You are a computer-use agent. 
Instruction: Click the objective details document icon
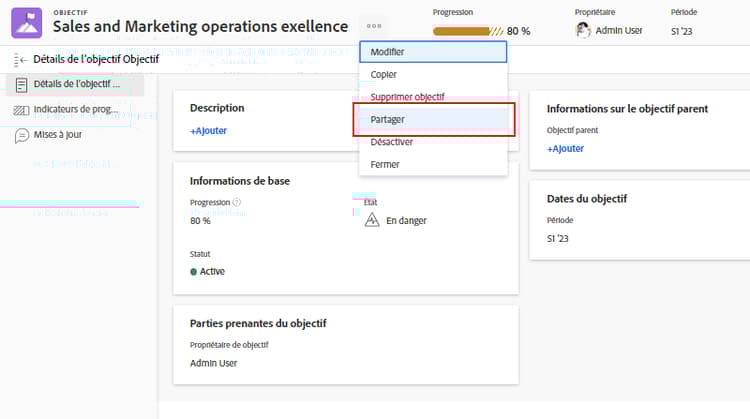pyautogui.click(x=21, y=85)
